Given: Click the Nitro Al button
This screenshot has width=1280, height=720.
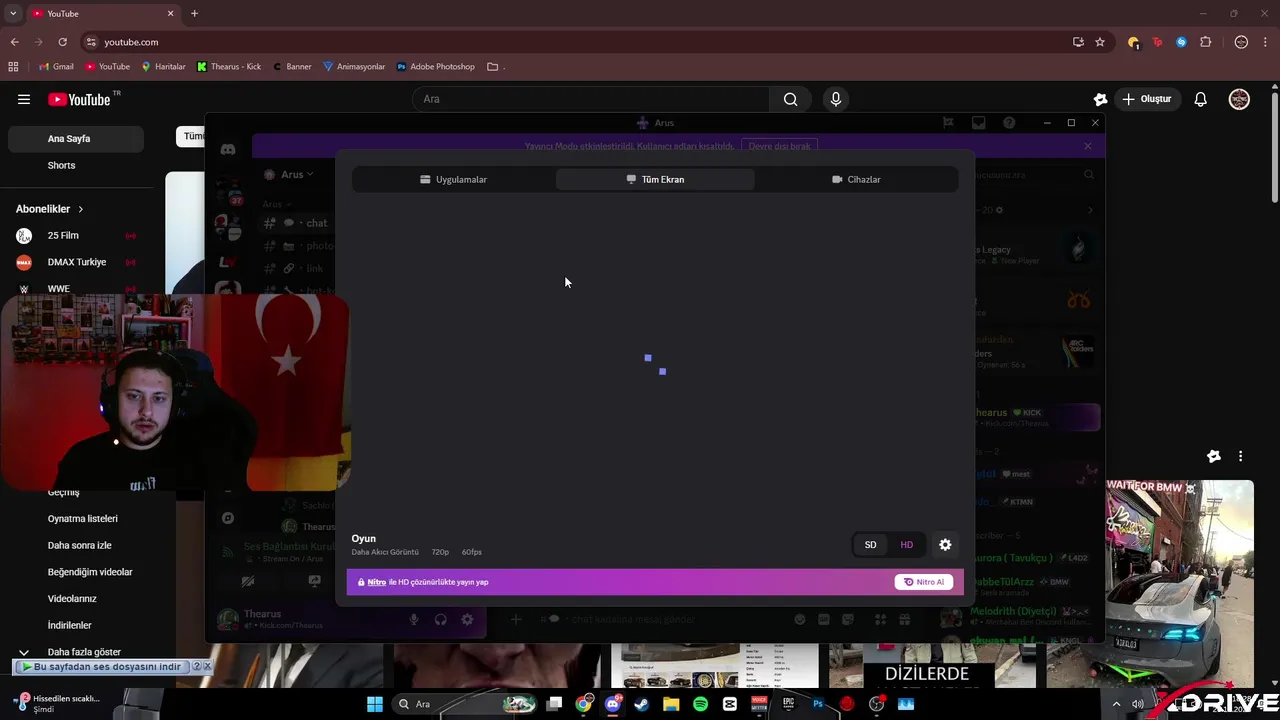Looking at the screenshot, I should pos(924,582).
